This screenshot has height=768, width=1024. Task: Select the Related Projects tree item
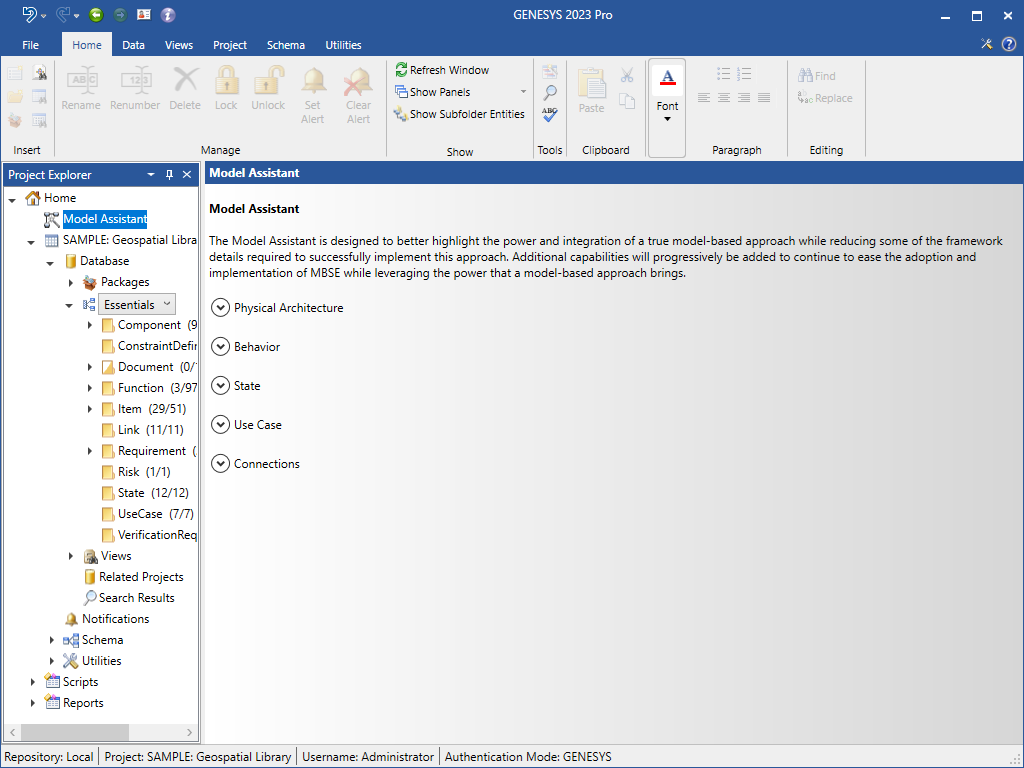tap(141, 577)
